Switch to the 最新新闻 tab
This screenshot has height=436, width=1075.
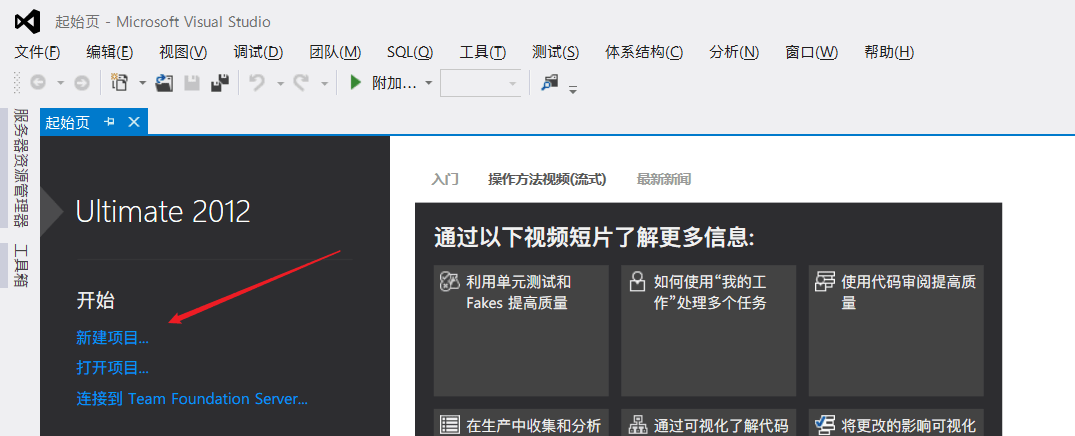(x=663, y=180)
